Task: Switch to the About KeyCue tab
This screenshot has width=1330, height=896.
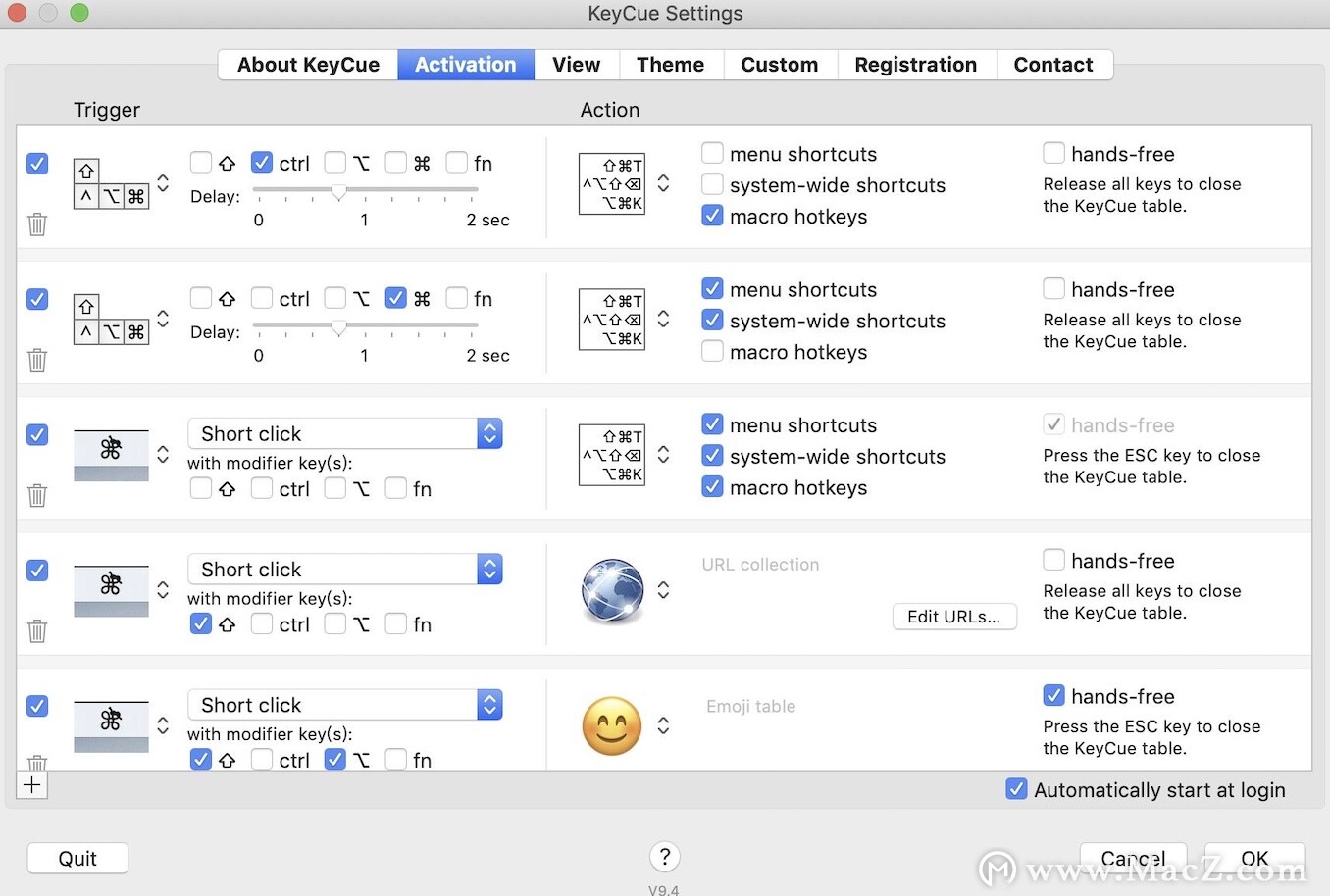Action: click(308, 65)
